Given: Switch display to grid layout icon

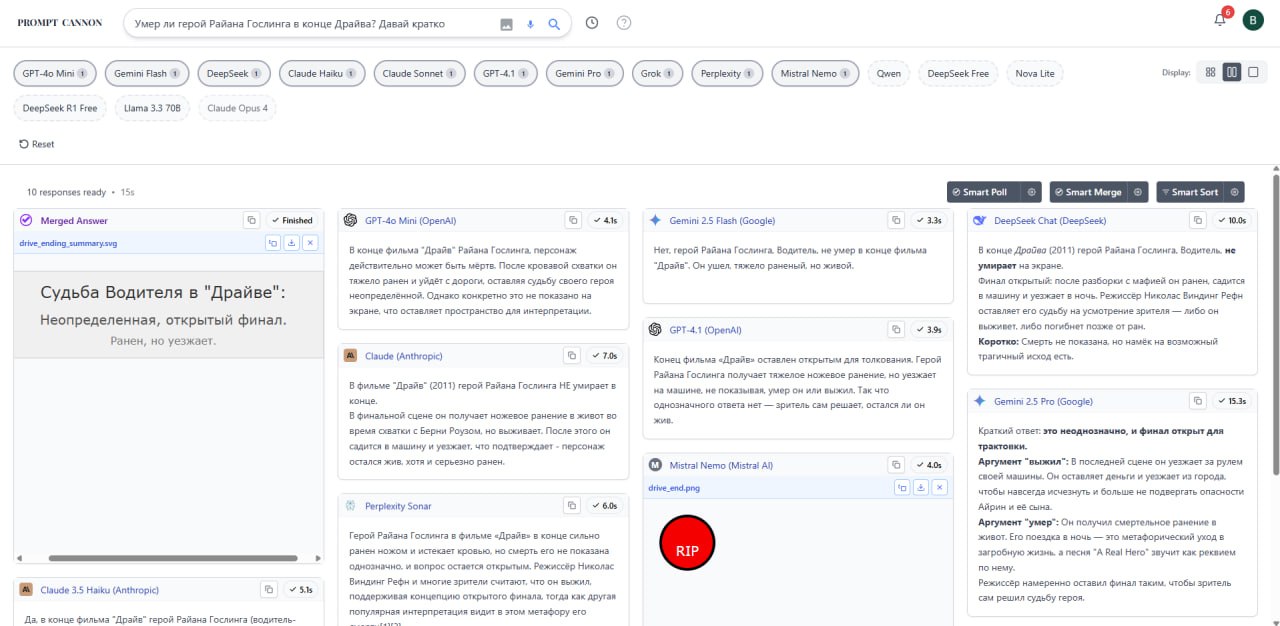Looking at the screenshot, I should [x=1211, y=72].
